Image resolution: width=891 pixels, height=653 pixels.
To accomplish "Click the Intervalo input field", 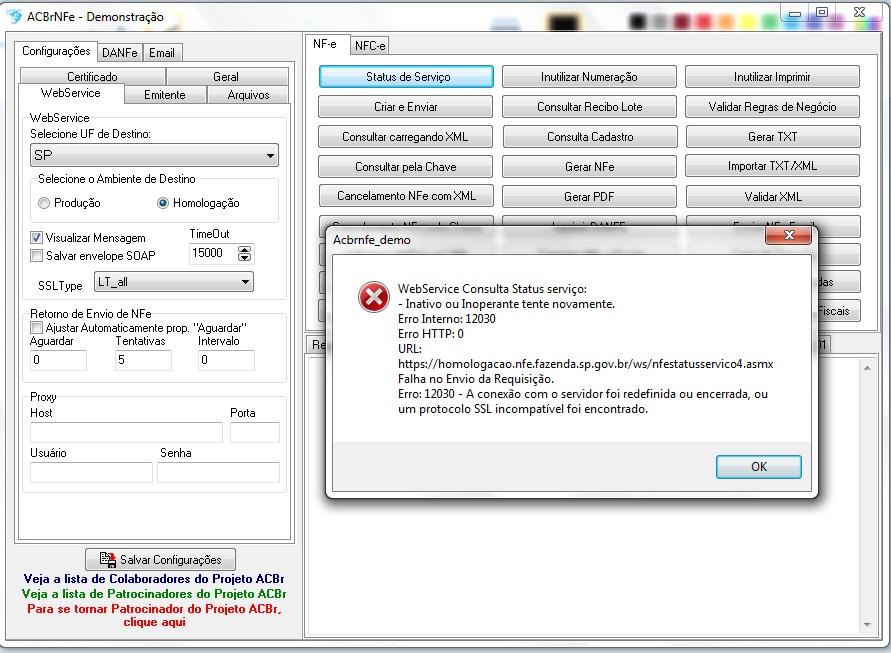I will click(x=226, y=360).
